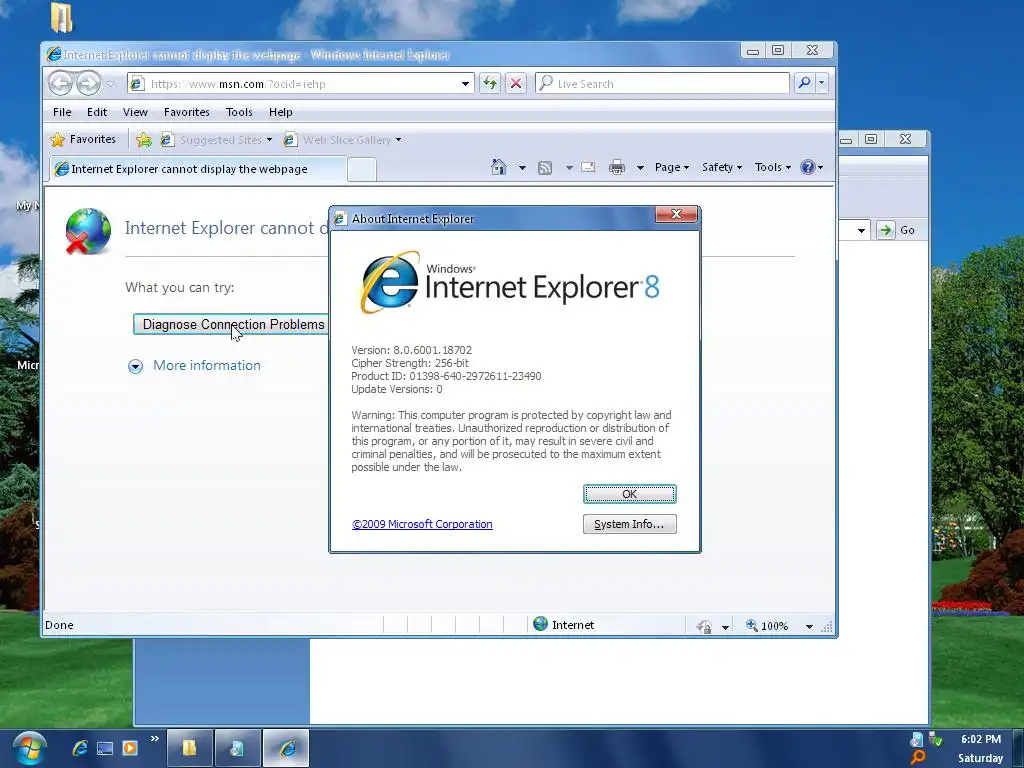Open the address bar URL dropdown
The width and height of the screenshot is (1024, 768).
(x=465, y=84)
